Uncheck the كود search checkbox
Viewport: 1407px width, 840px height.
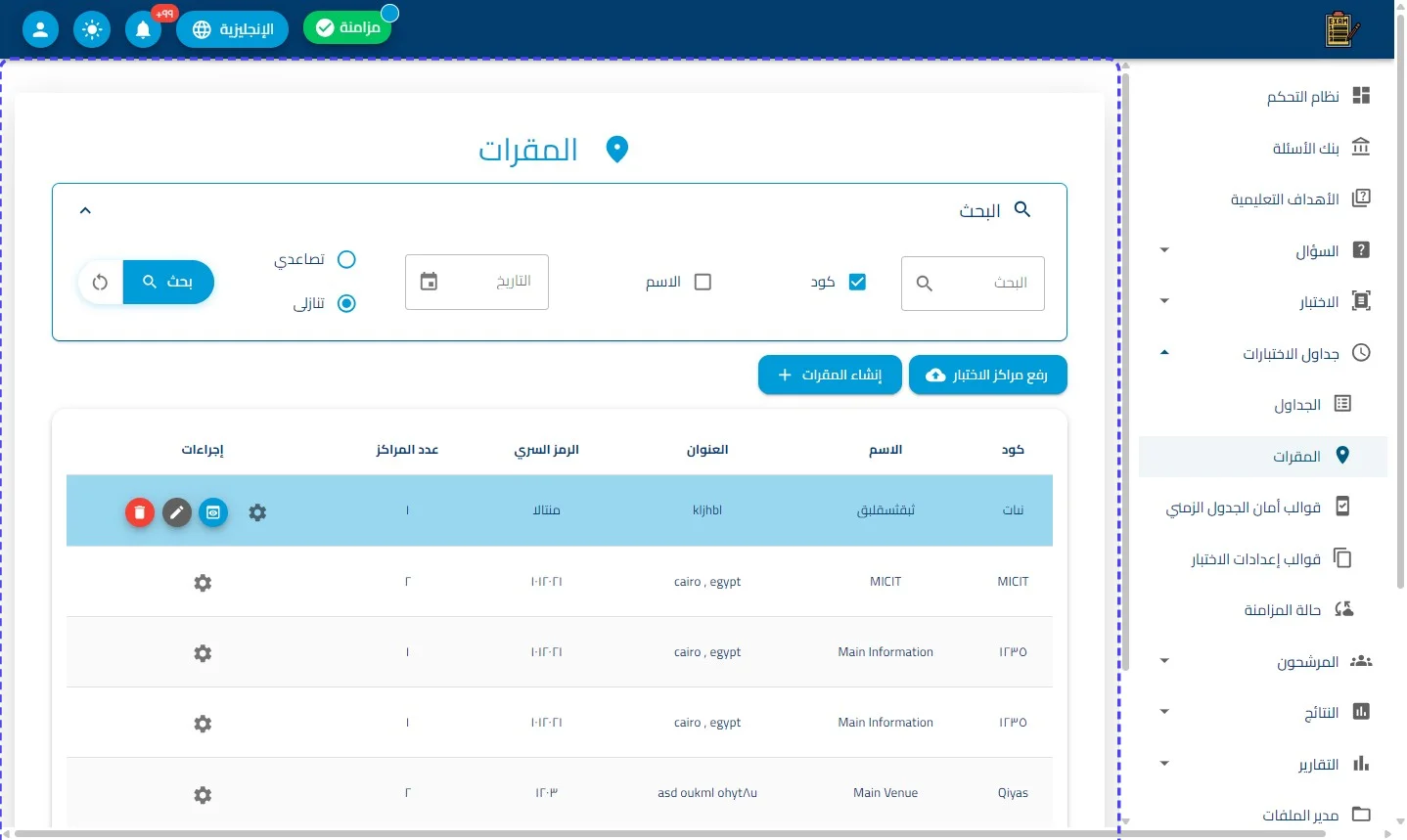tap(858, 282)
